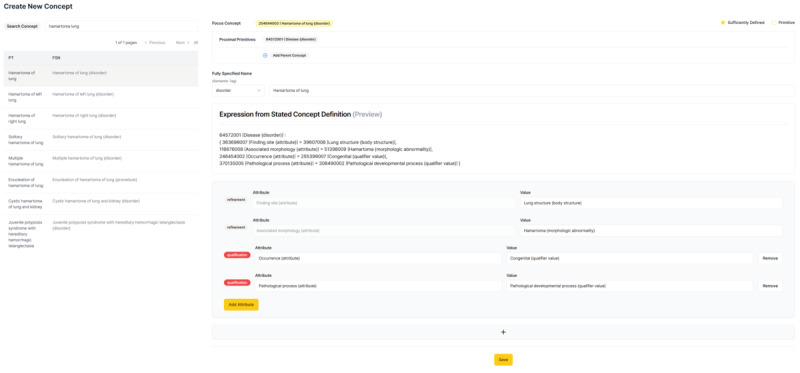Screen dimensions: 800x373
Task: Click the yellow Add Attribute button
Action: pos(241,305)
